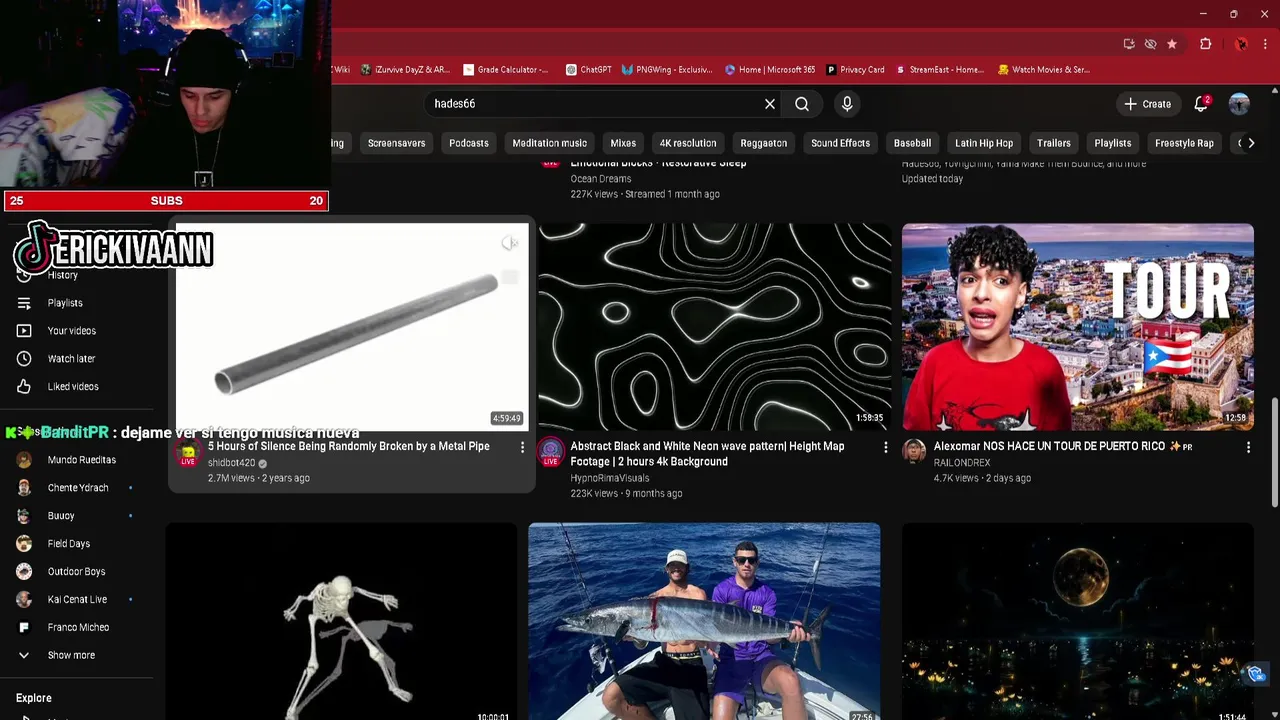This screenshot has width=1280, height=720.
Task: Select the Podcasts filter chip
Action: coord(469,143)
